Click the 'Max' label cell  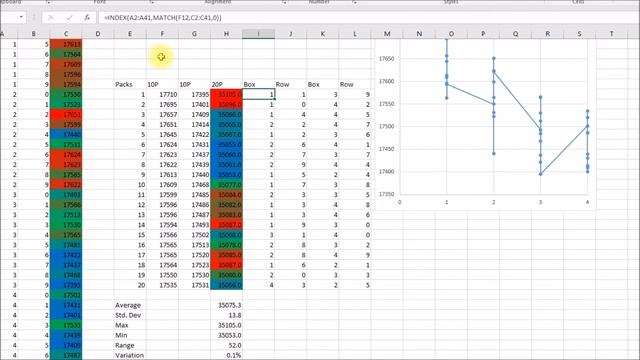pyautogui.click(x=130, y=325)
